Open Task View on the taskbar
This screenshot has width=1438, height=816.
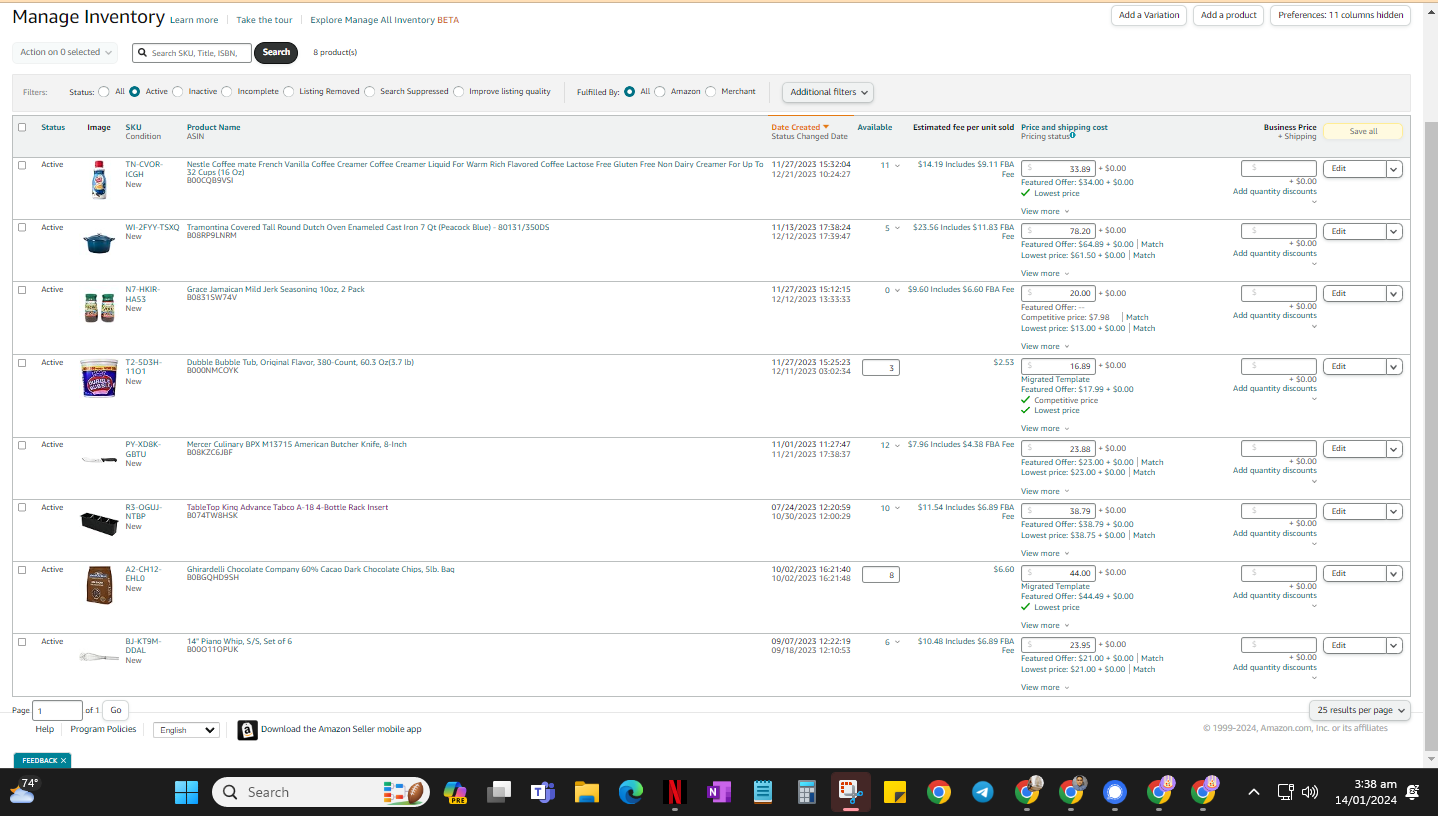click(x=498, y=792)
